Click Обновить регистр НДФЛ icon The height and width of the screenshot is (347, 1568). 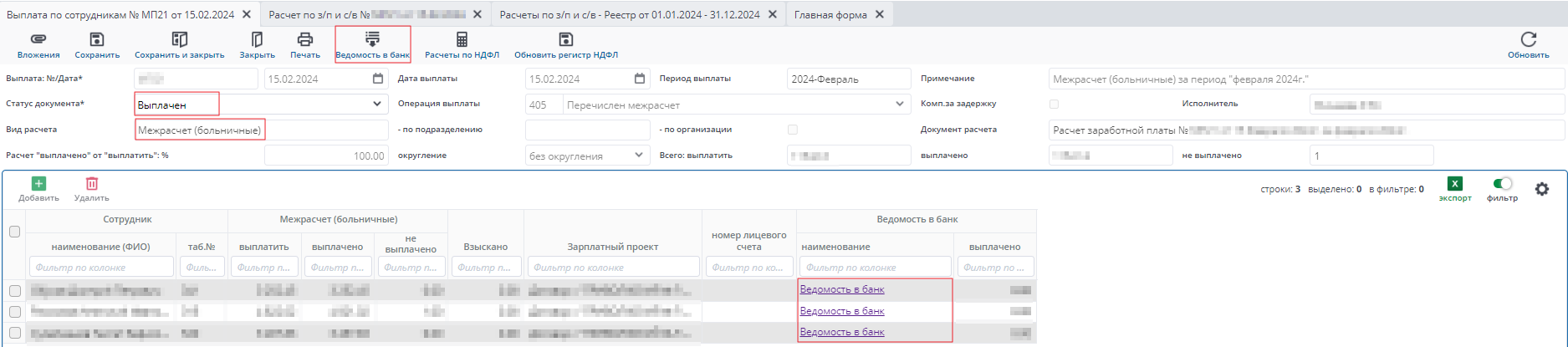coord(566,39)
